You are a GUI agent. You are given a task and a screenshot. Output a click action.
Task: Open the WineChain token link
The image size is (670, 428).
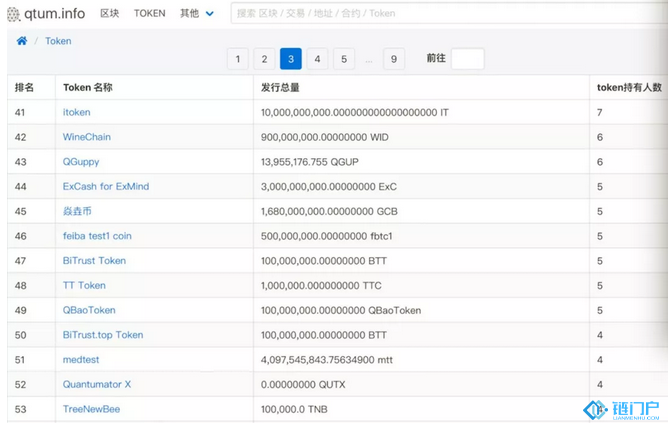(x=87, y=137)
